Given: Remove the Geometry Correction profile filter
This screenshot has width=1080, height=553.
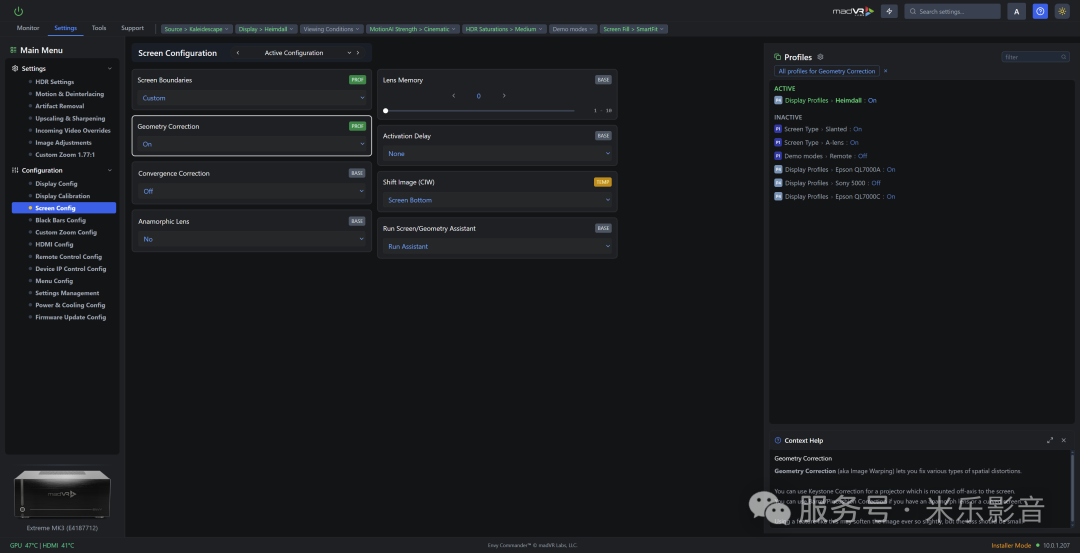Looking at the screenshot, I should coord(885,71).
